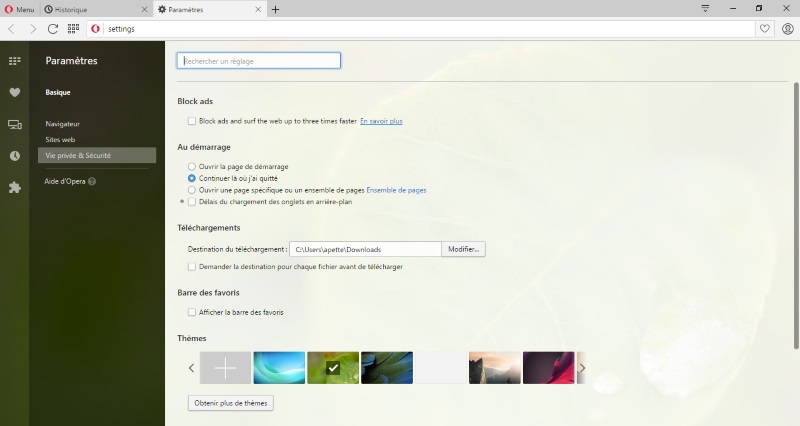This screenshot has width=800, height=426.
Task: Open En savoir plus link
Action: (x=381, y=121)
